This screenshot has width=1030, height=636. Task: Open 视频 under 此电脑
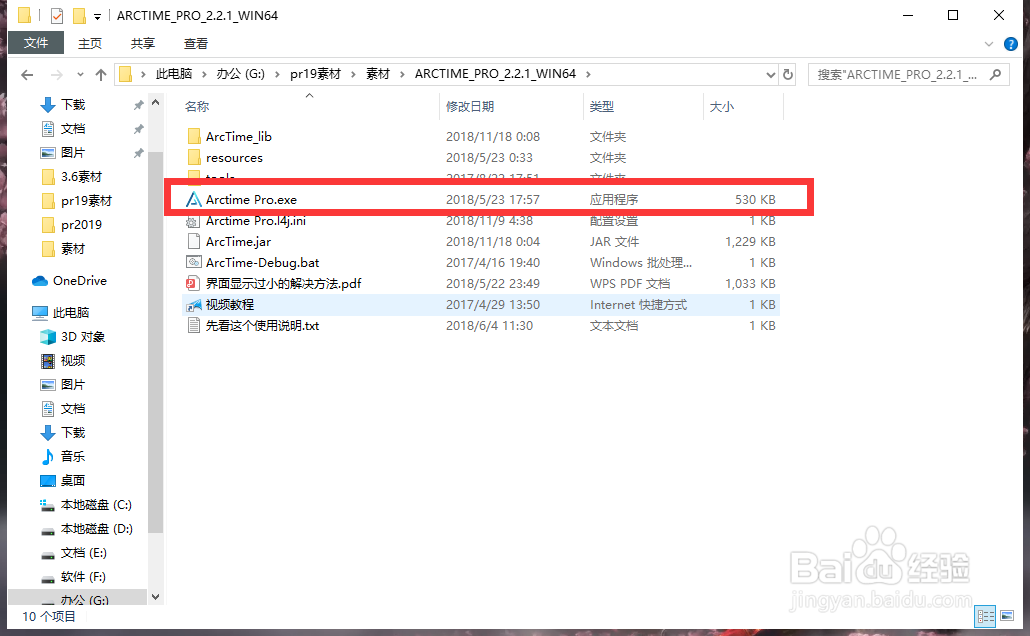coord(73,361)
